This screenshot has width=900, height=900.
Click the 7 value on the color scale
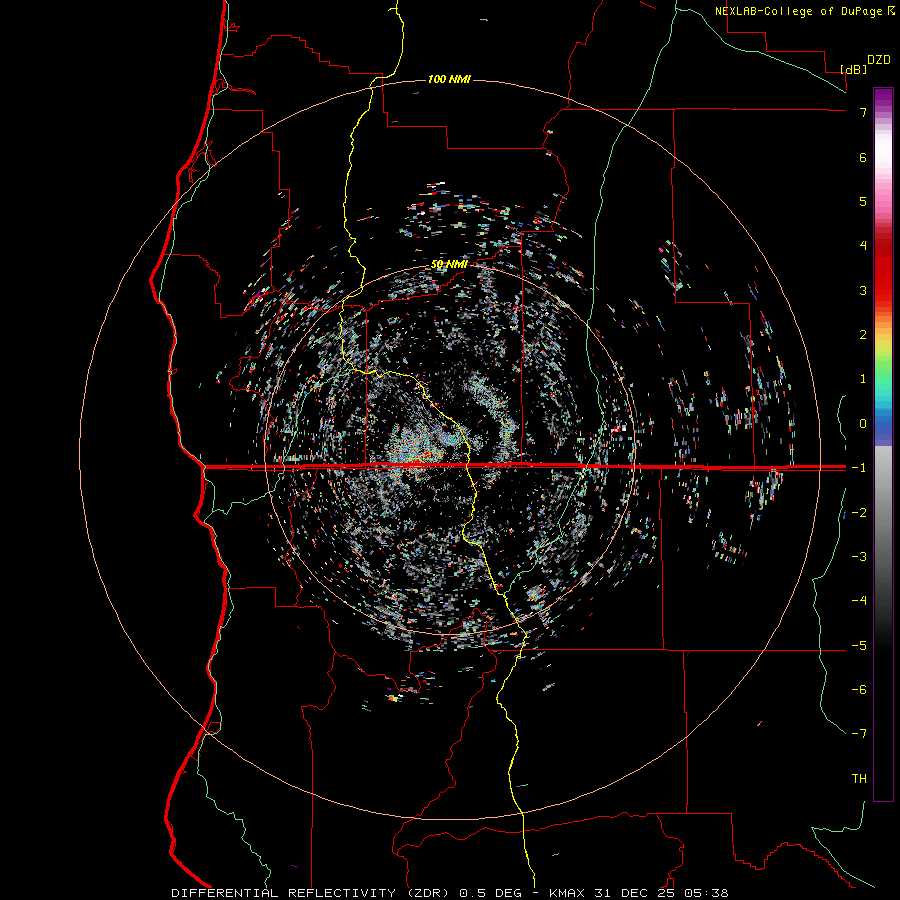coord(863,112)
